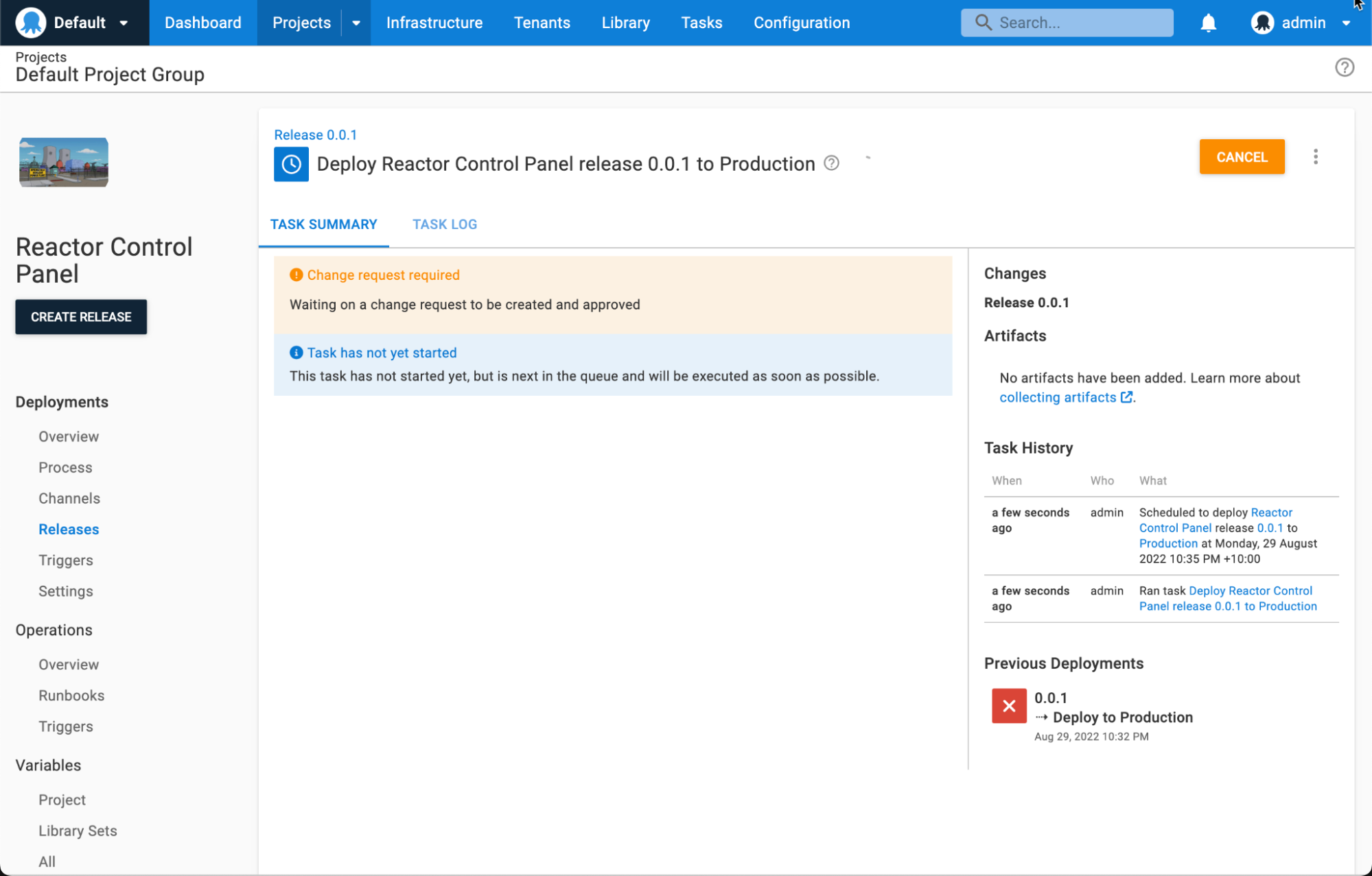Viewport: 1372px width, 876px height.
Task: Follow the collecting artifacts link
Action: [1057, 396]
